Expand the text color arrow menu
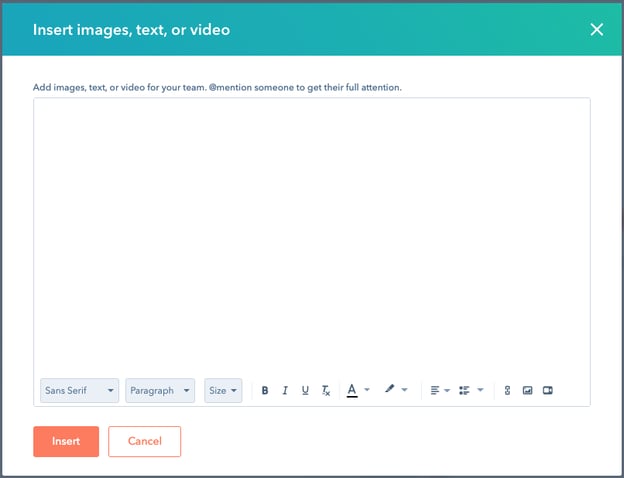This screenshot has width=624, height=478. pyautogui.click(x=367, y=390)
